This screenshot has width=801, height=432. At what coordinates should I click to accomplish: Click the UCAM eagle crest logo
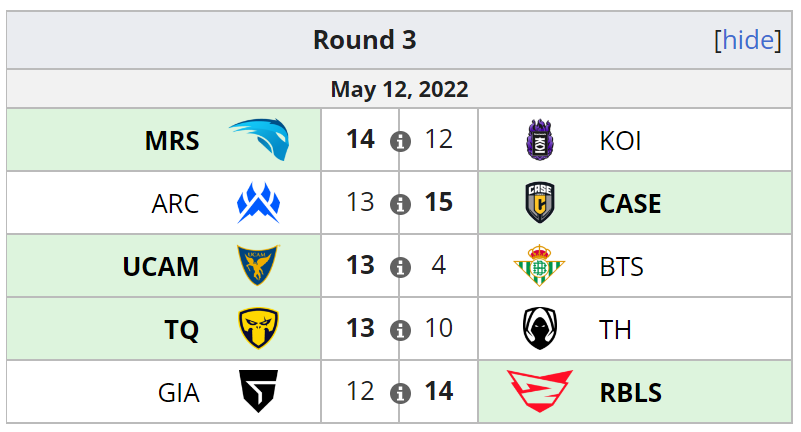(x=258, y=265)
